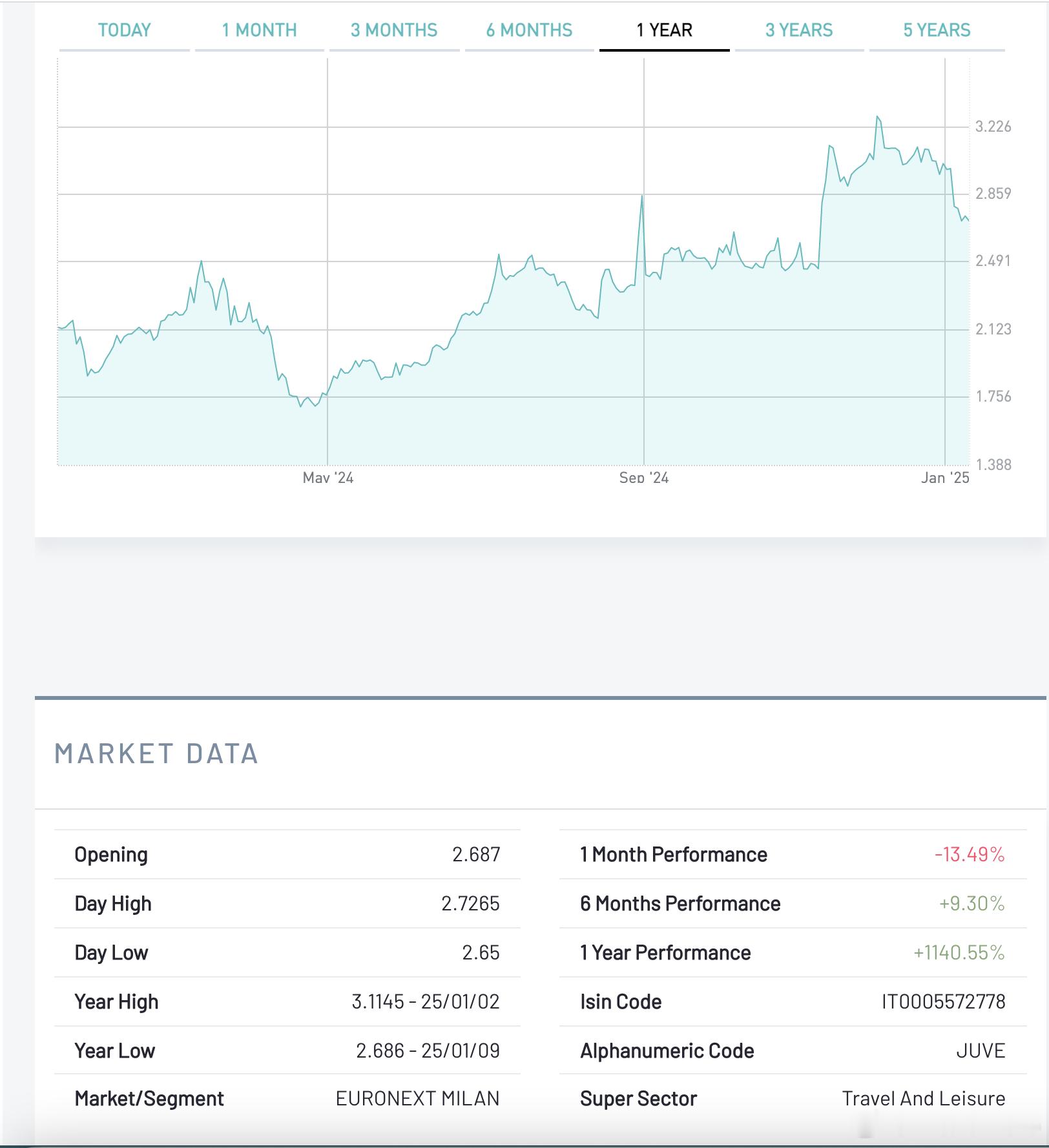Screen dimensions: 1049x1148
Task: Click the 2.491 price axis label
Action: 993,261
